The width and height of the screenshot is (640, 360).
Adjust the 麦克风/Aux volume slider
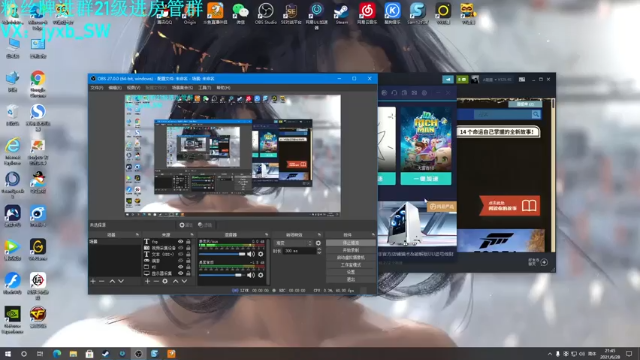tap(222, 254)
